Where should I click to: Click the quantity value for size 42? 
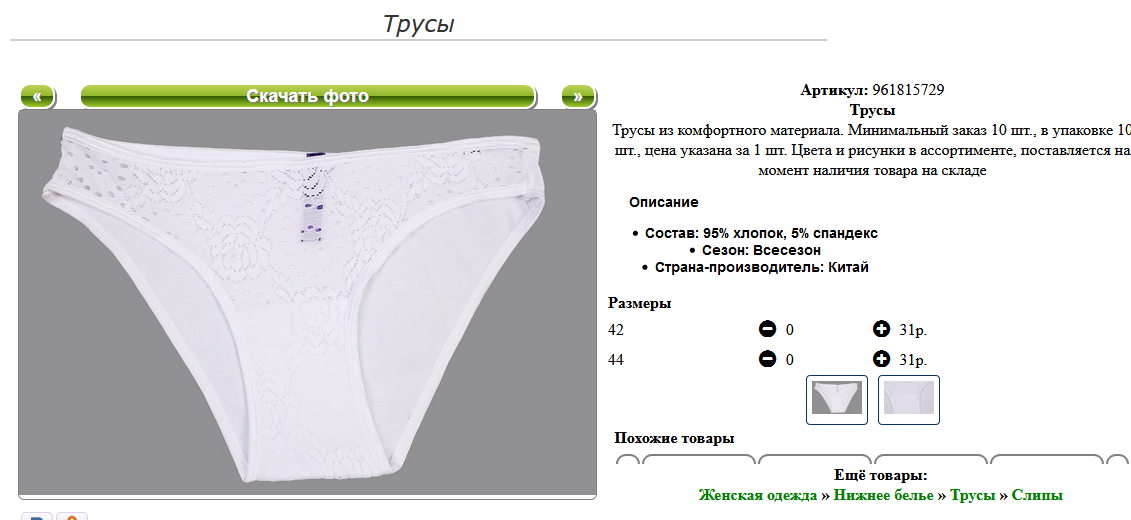789,330
